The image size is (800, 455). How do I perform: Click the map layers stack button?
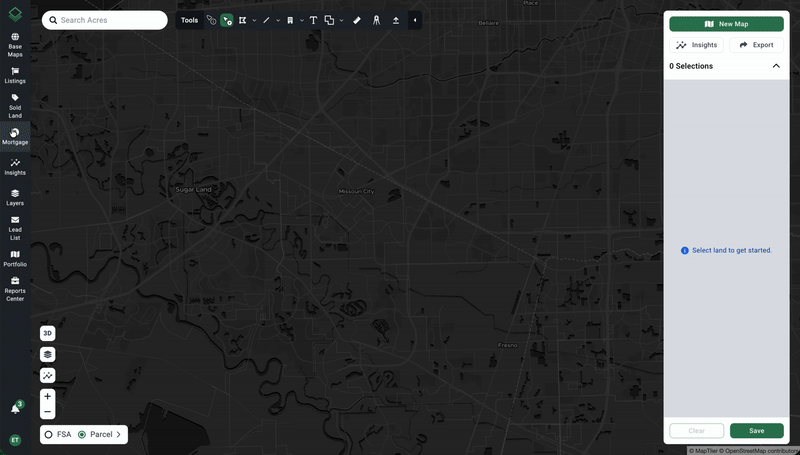pyautogui.click(x=47, y=354)
